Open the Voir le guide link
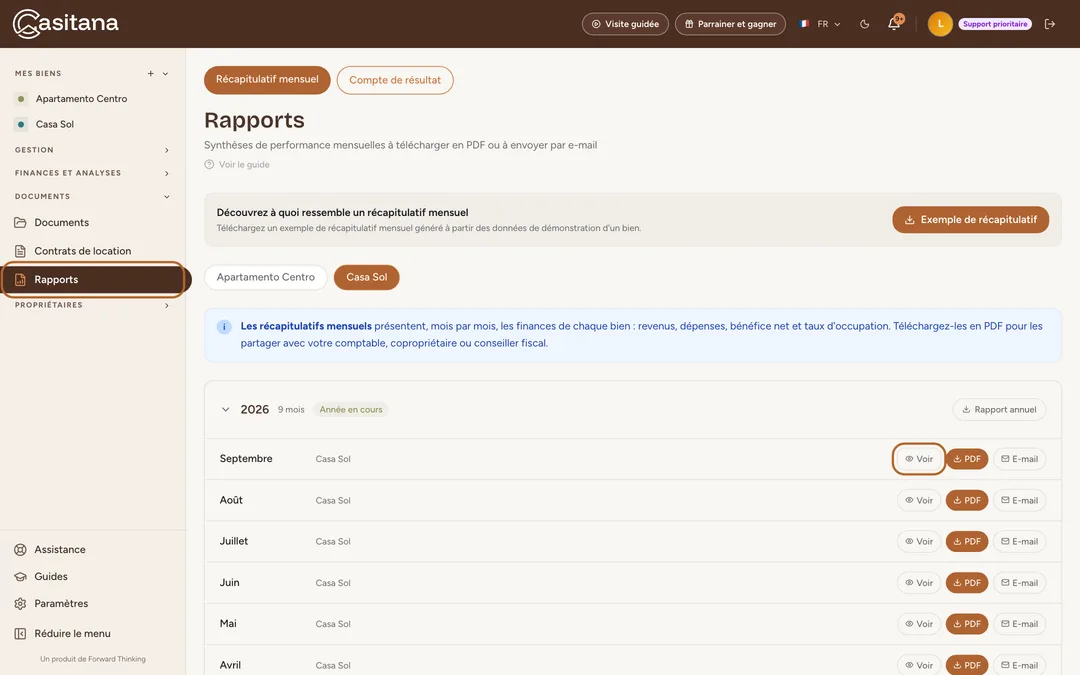This screenshot has height=675, width=1080. click(x=237, y=165)
